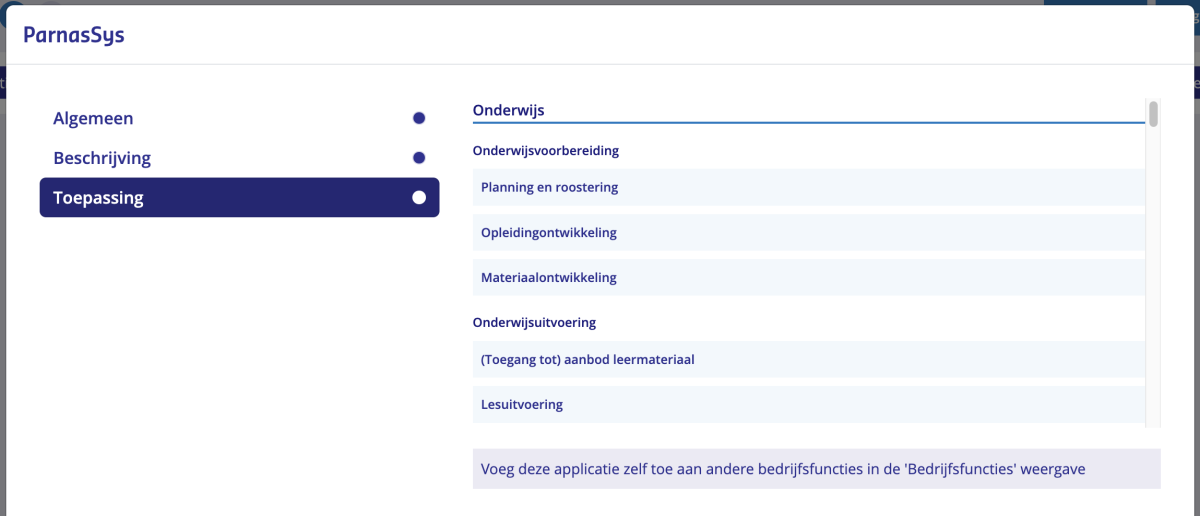The width and height of the screenshot is (1200, 516).
Task: Switch to the Beschrijving section
Action: click(x=102, y=158)
